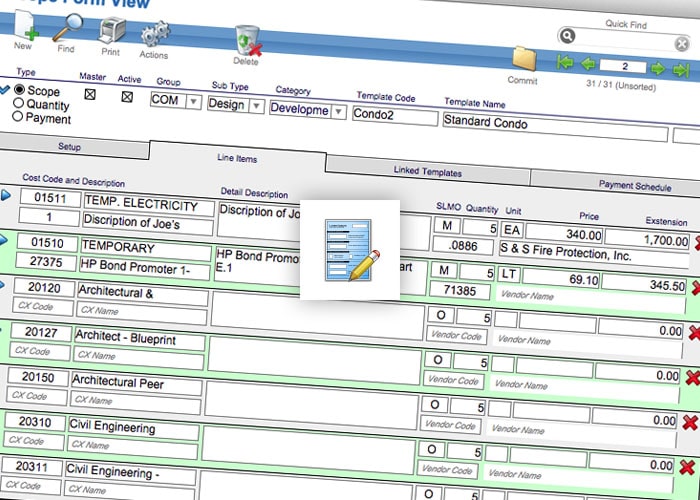Expand row 20120 blue arrow
Viewport: 700px width, 500px height.
2,284
